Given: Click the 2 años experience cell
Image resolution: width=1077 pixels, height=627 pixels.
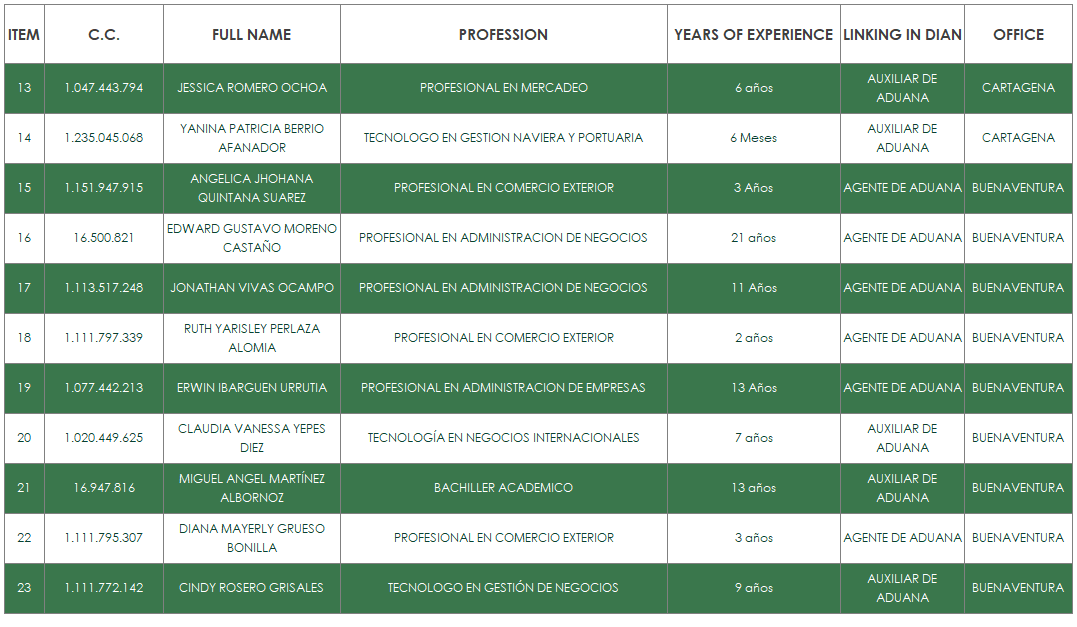Looking at the screenshot, I should tap(753, 338).
